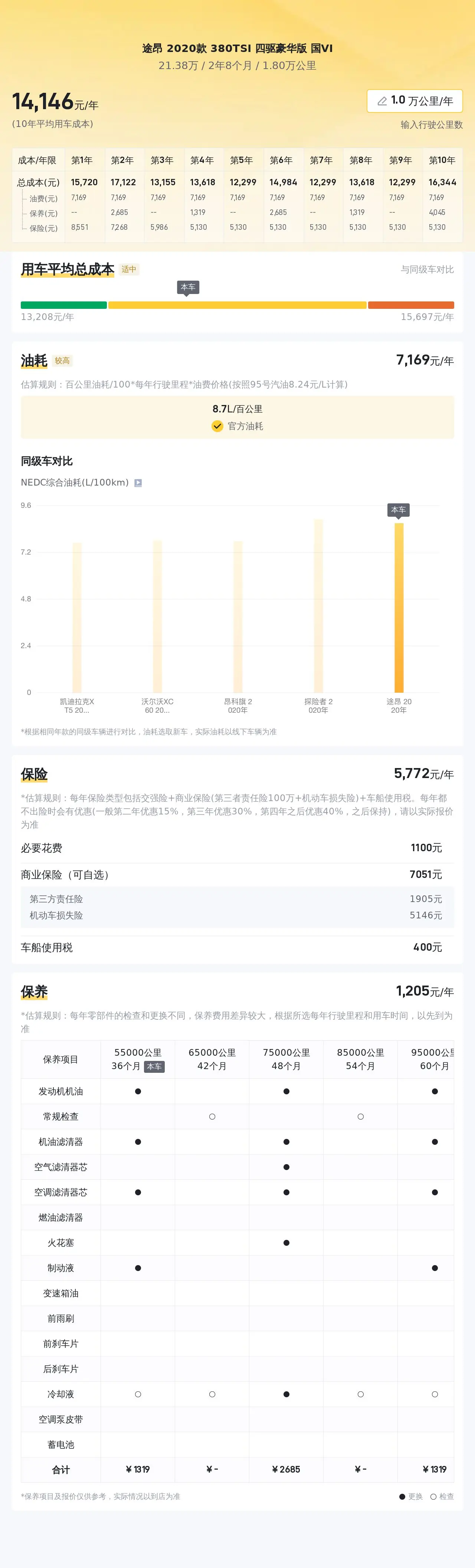Click the orange high-cost bar segment
This screenshot has width=475, height=1568.
pyautogui.click(x=411, y=305)
